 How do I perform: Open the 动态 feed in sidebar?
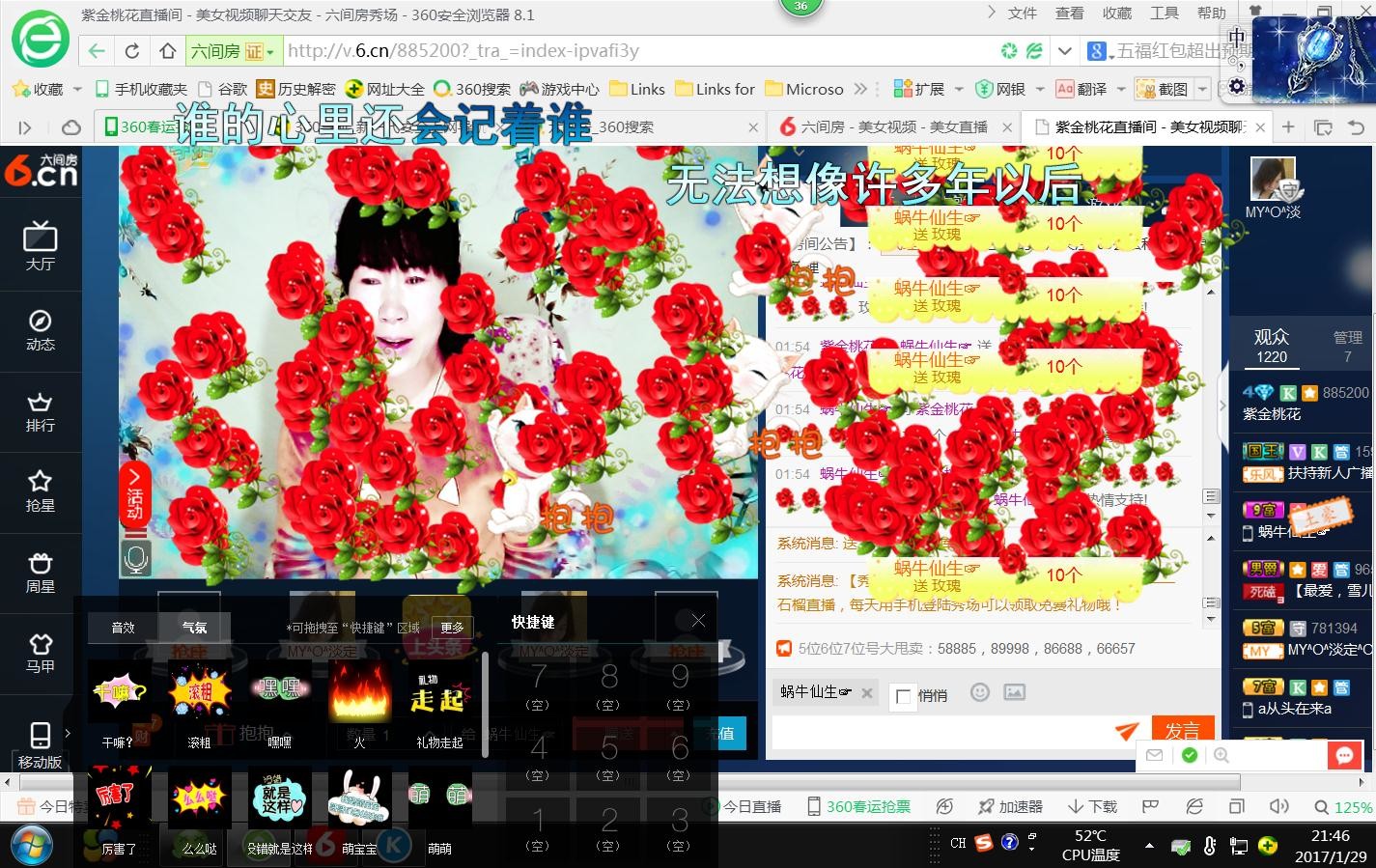[x=40, y=330]
